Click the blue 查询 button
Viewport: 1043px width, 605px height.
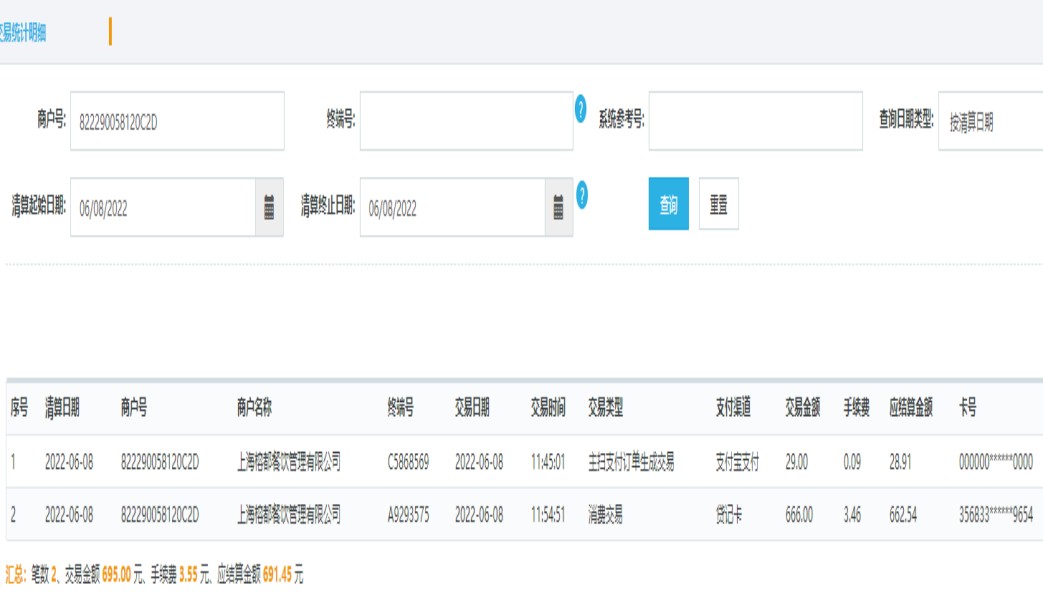coord(668,204)
